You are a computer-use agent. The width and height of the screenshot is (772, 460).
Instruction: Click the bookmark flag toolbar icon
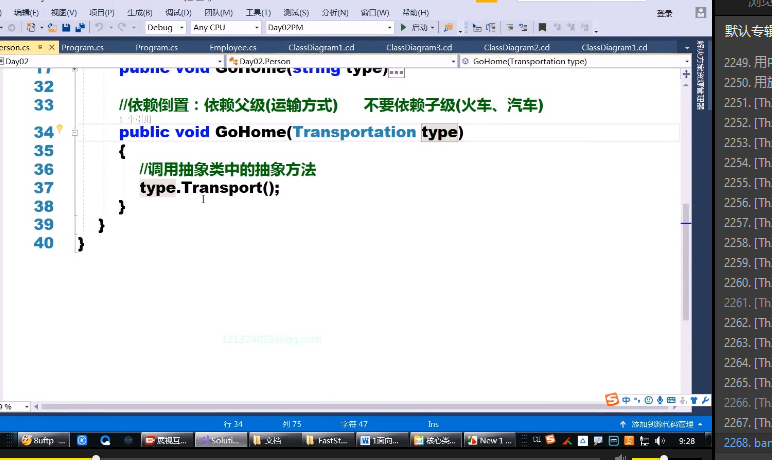[x=542, y=28]
